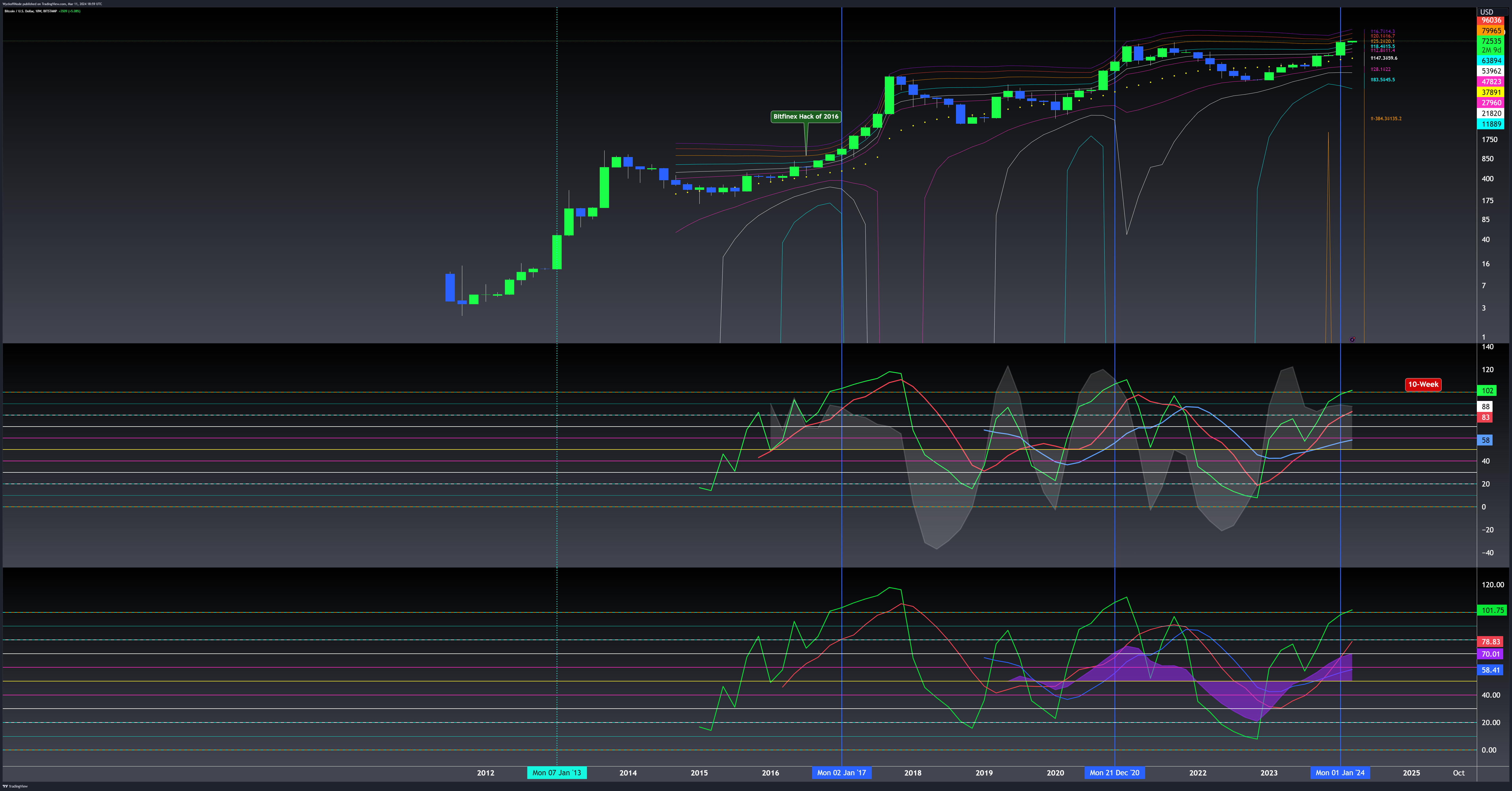Select the red '10-Week' label
The height and width of the screenshot is (791, 1512).
tap(1423, 385)
